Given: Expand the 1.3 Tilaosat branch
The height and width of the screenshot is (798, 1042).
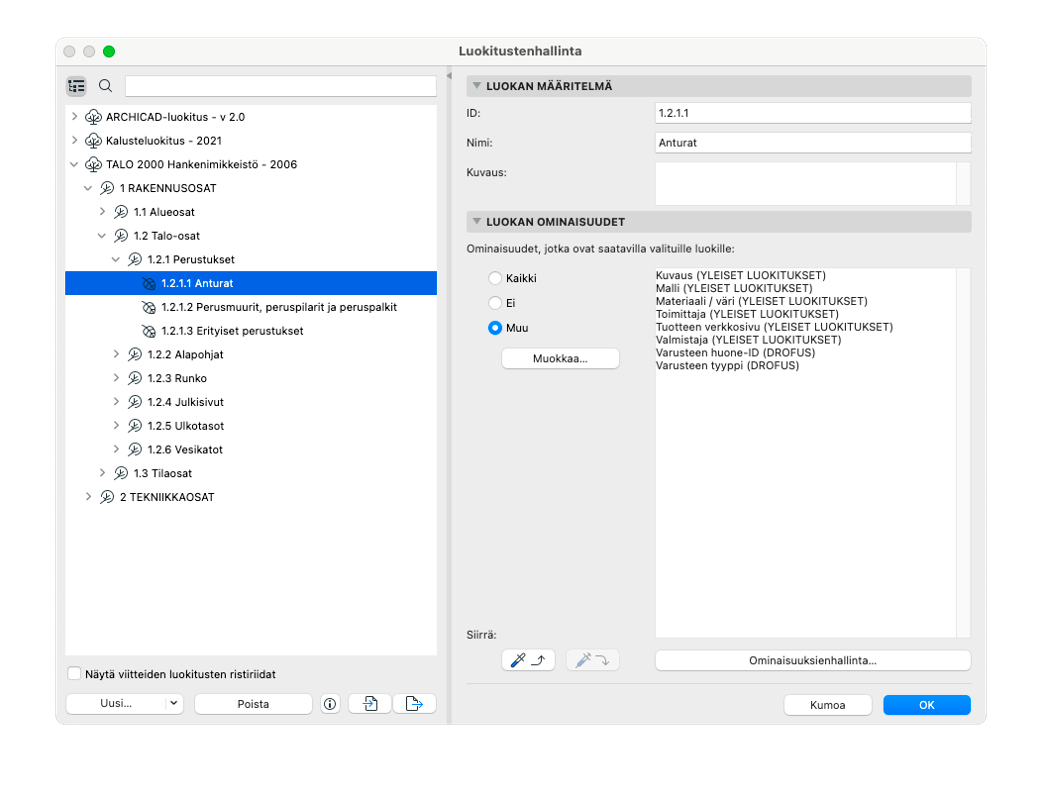Looking at the screenshot, I should (x=102, y=472).
